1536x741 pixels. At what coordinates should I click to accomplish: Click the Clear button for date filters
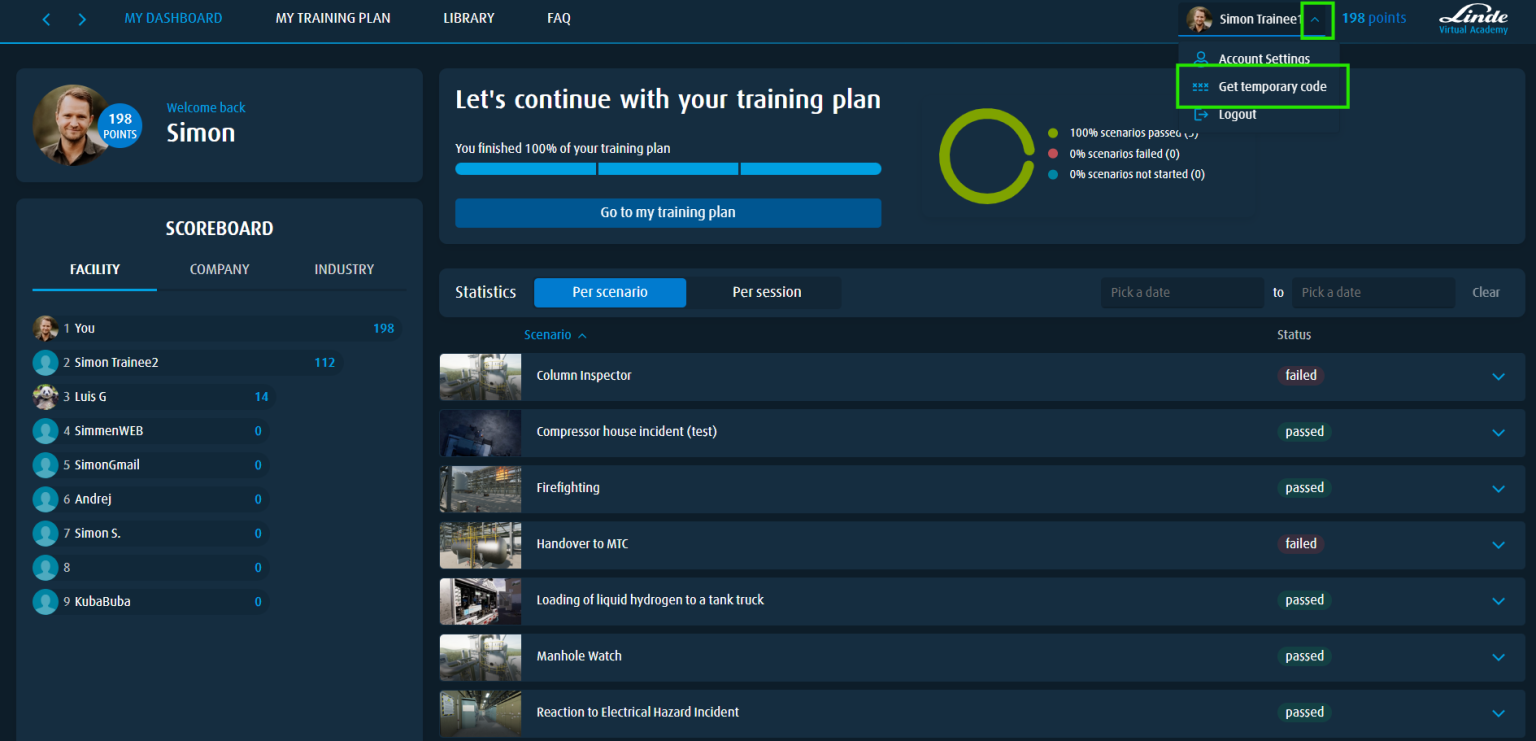coord(1485,292)
